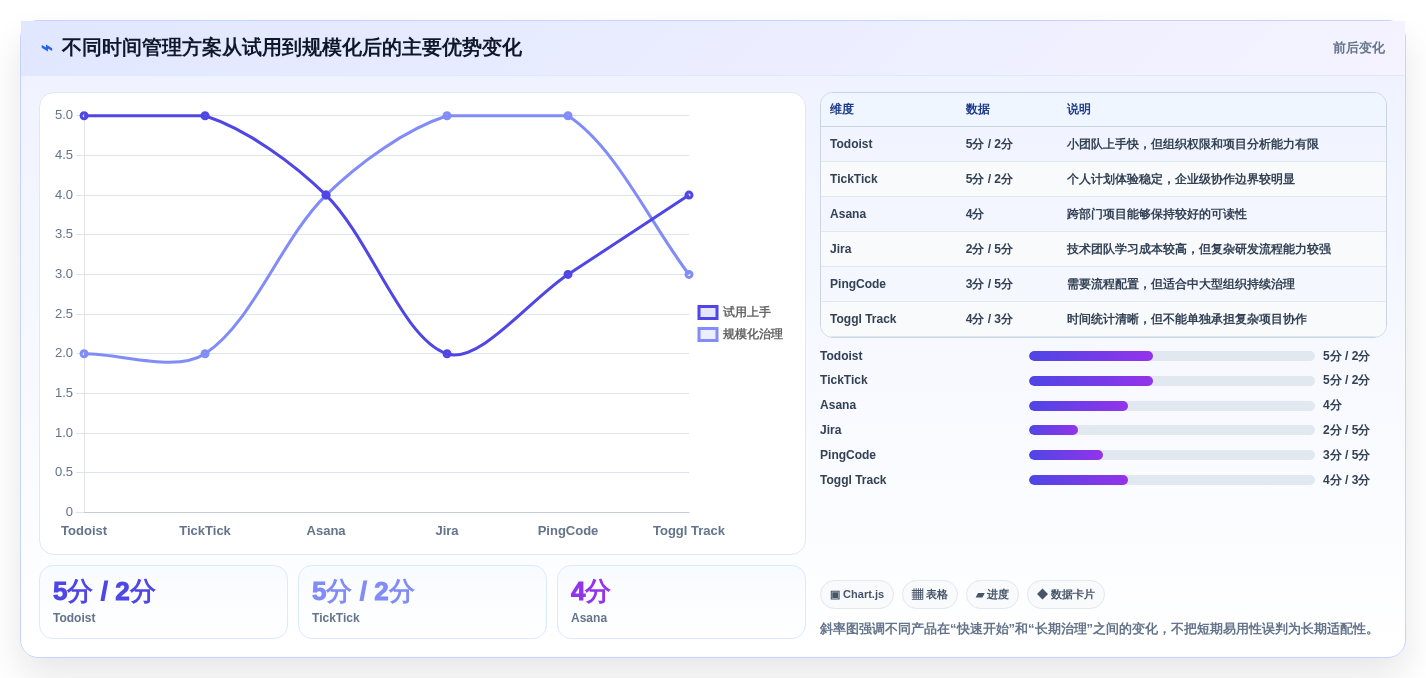
Task: Click the Jira progress bar
Action: (1172, 430)
